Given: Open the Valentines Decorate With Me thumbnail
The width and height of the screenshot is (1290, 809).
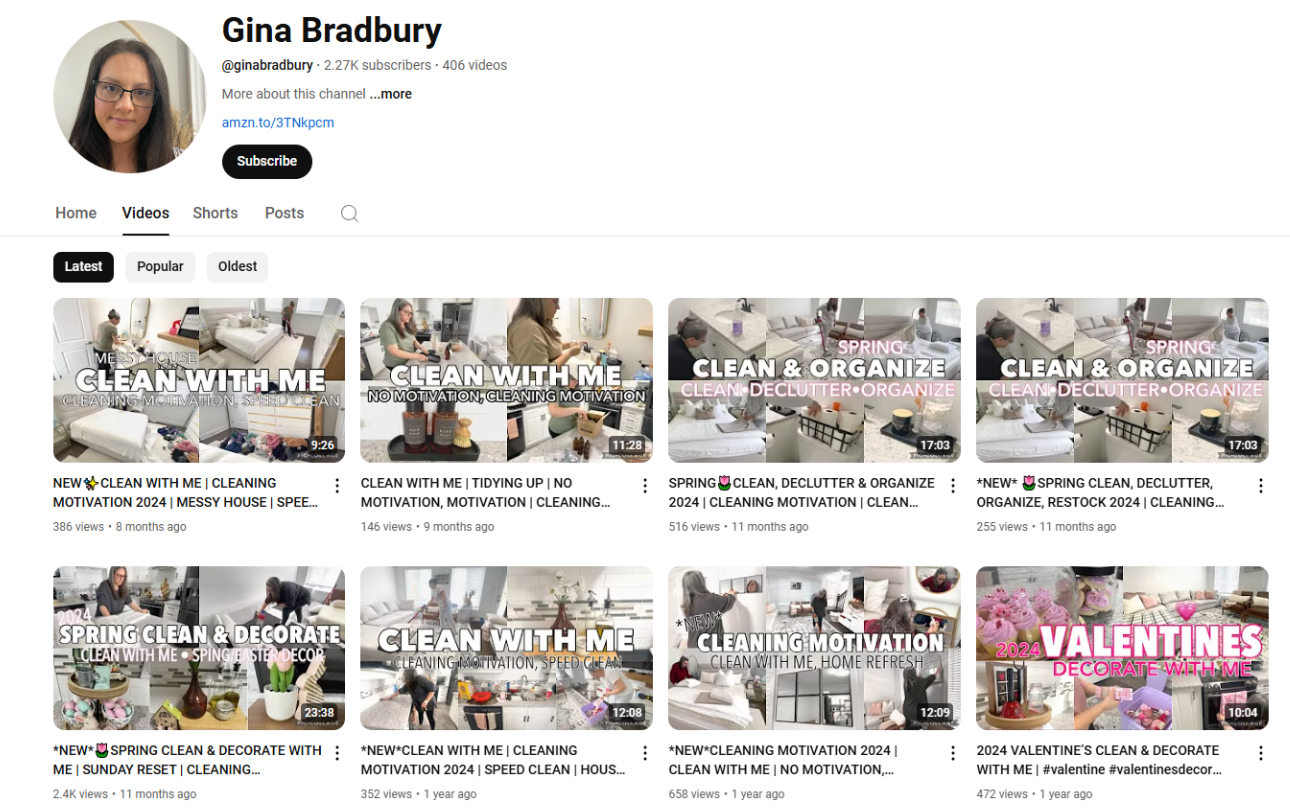Looking at the screenshot, I should point(1122,648).
